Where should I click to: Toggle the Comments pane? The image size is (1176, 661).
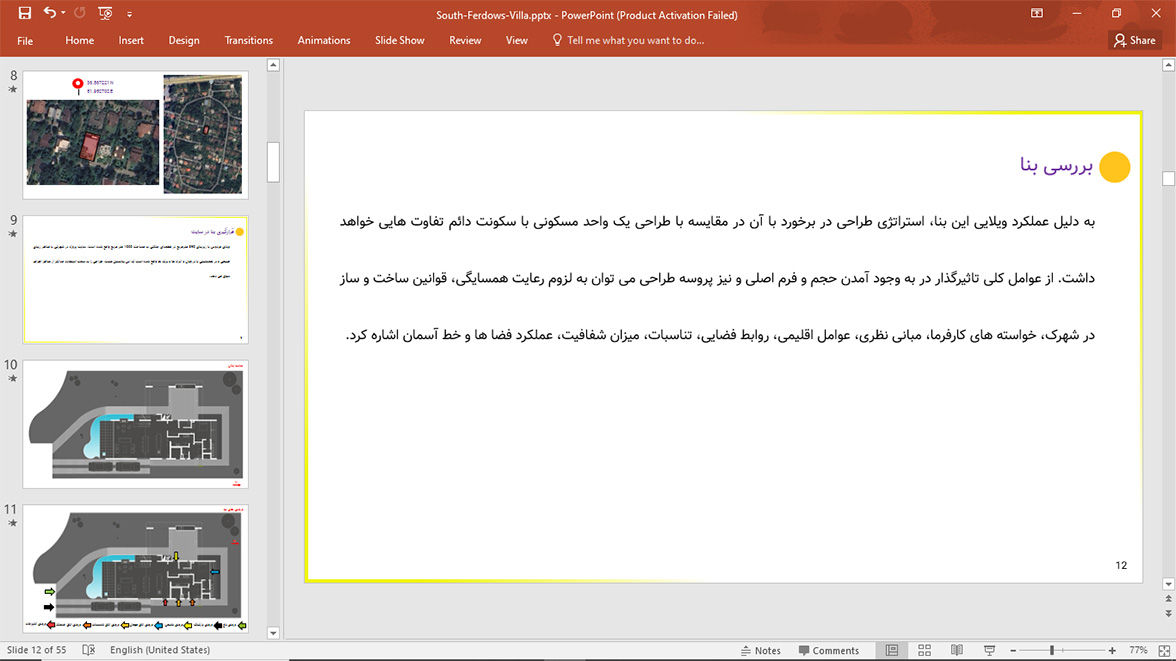click(x=829, y=650)
